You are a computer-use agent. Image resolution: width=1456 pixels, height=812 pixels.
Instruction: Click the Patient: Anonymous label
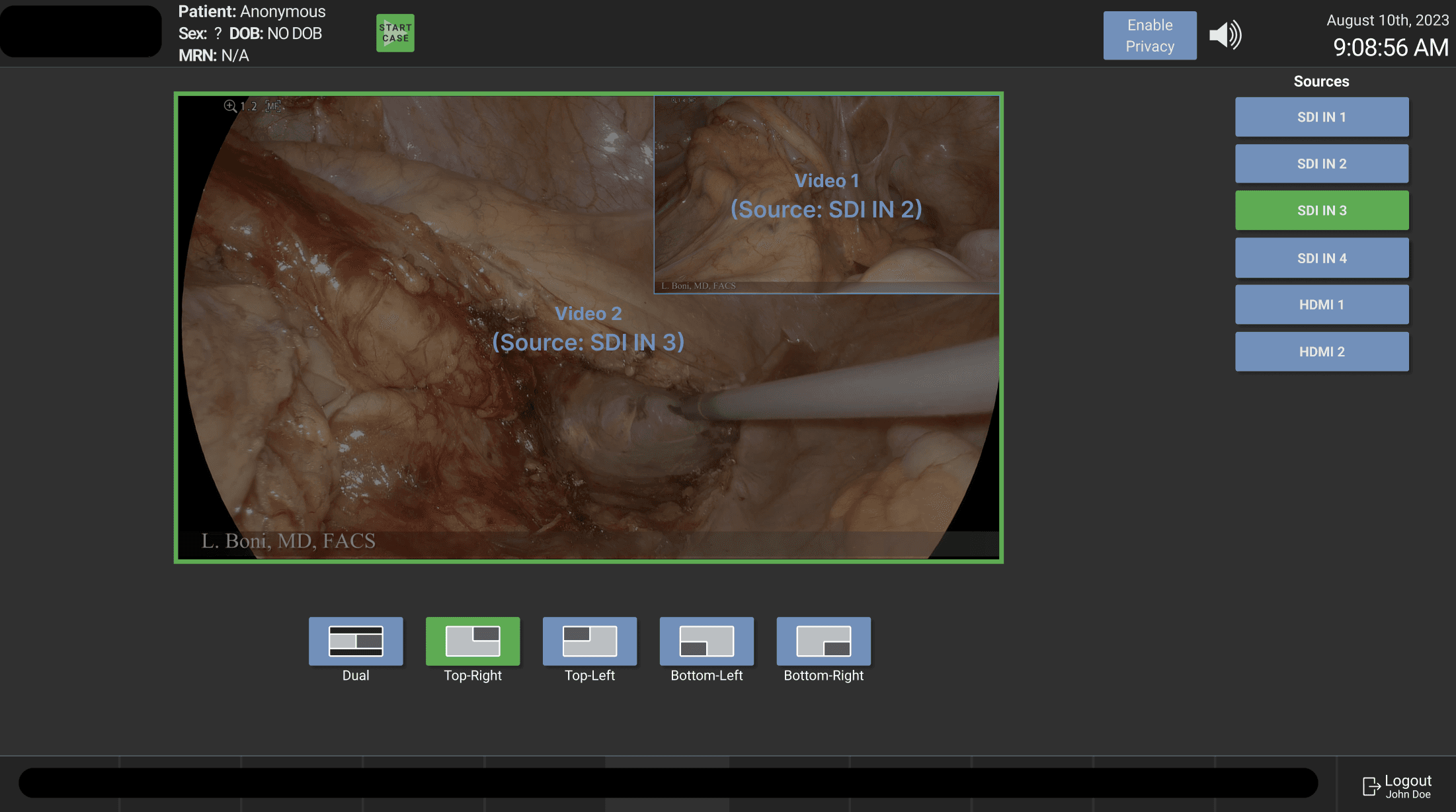pyautogui.click(x=252, y=12)
